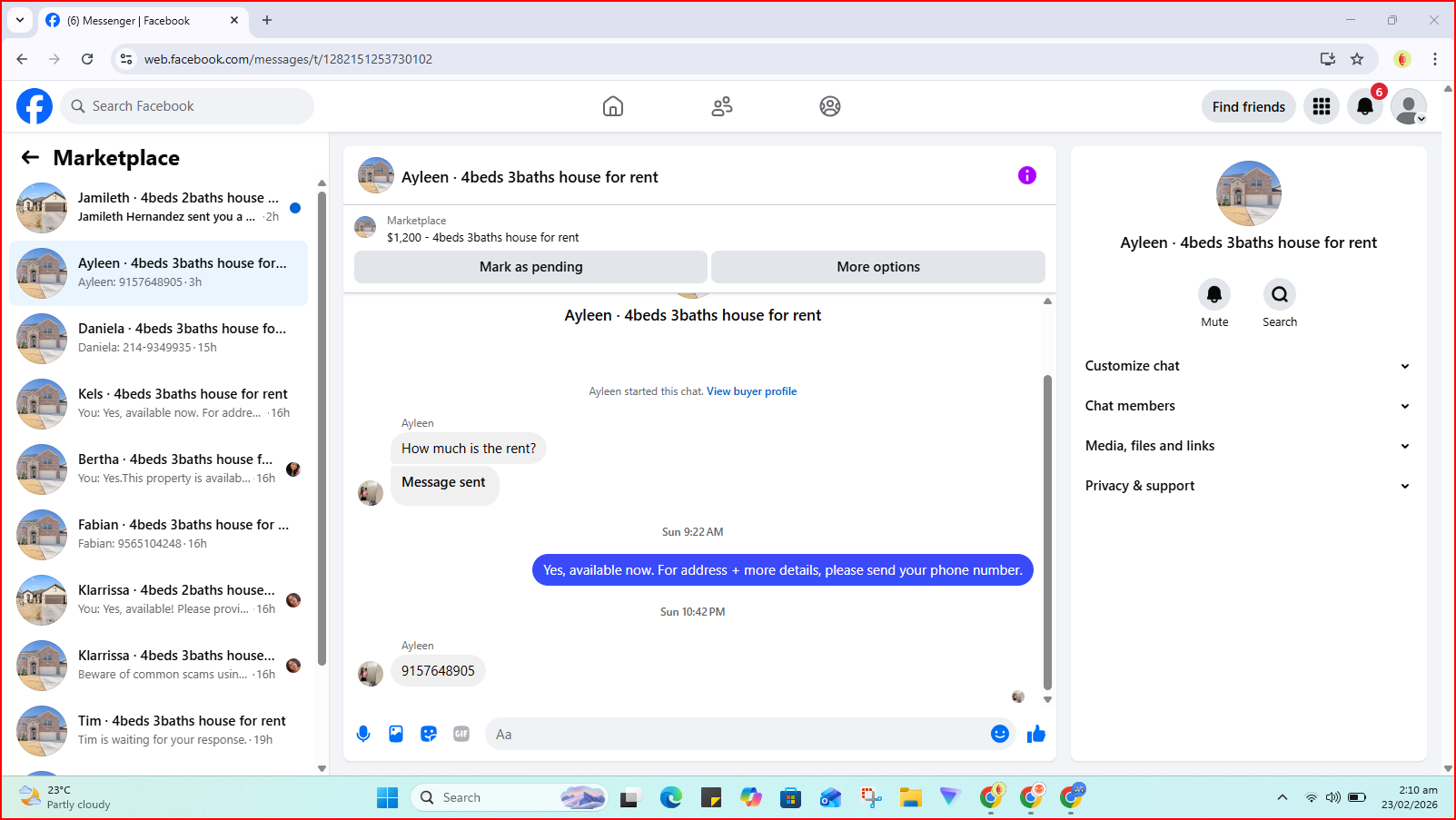Open the Friends icon in top nav
This screenshot has width=1456, height=820.
pos(722,106)
